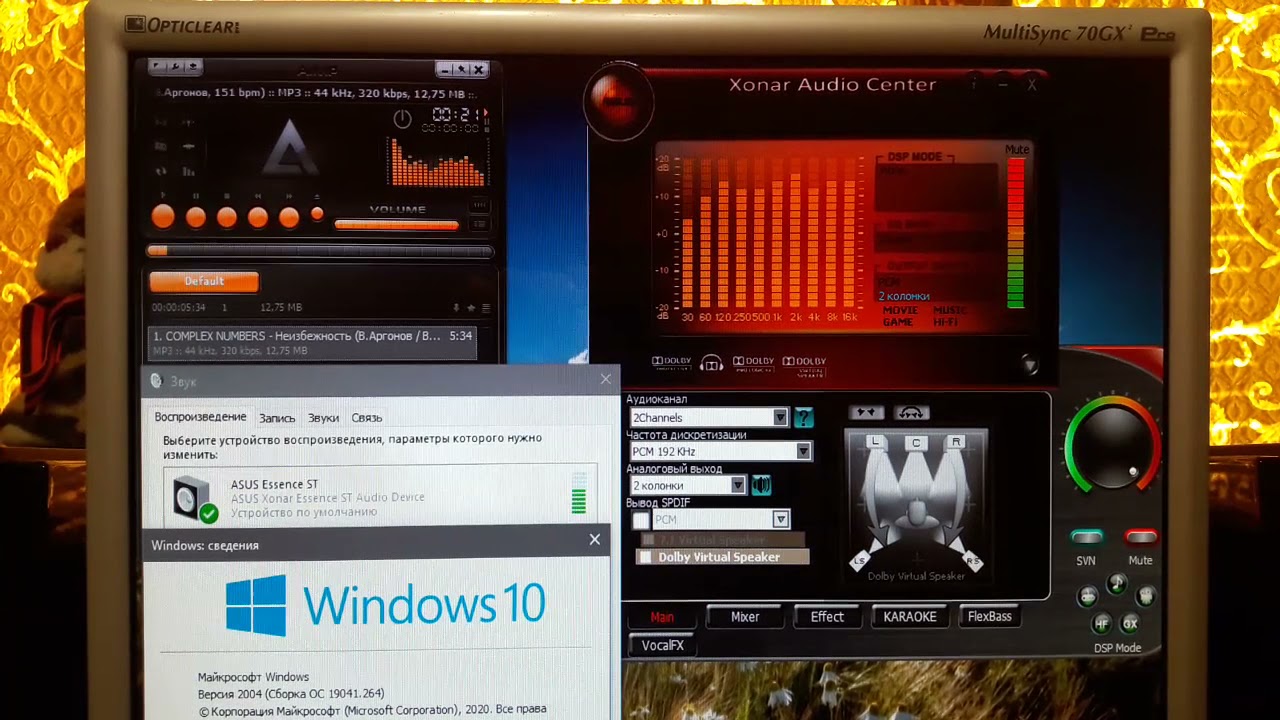The height and width of the screenshot is (720, 1280).
Task: Collapse panel with round arrow button
Action: (x=1030, y=365)
